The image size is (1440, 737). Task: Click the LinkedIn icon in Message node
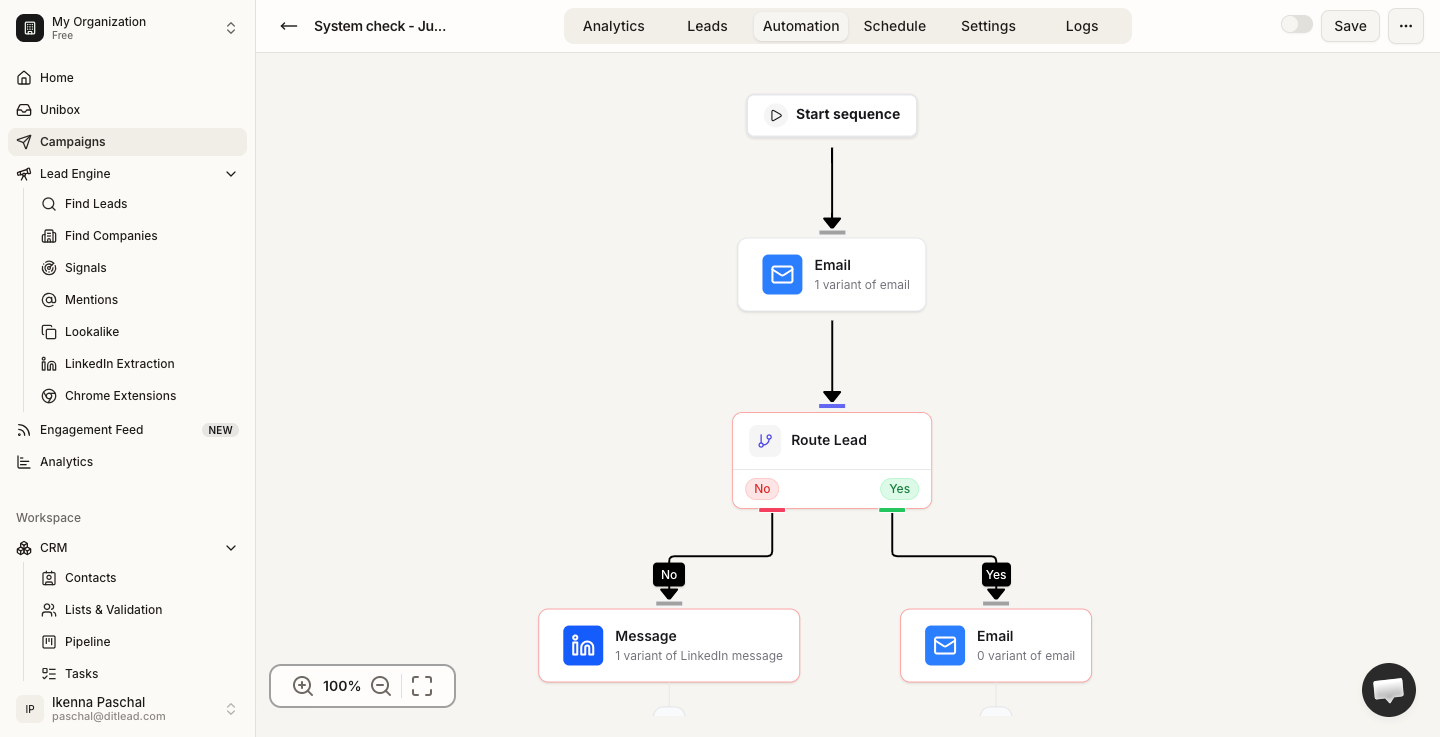pyautogui.click(x=583, y=646)
